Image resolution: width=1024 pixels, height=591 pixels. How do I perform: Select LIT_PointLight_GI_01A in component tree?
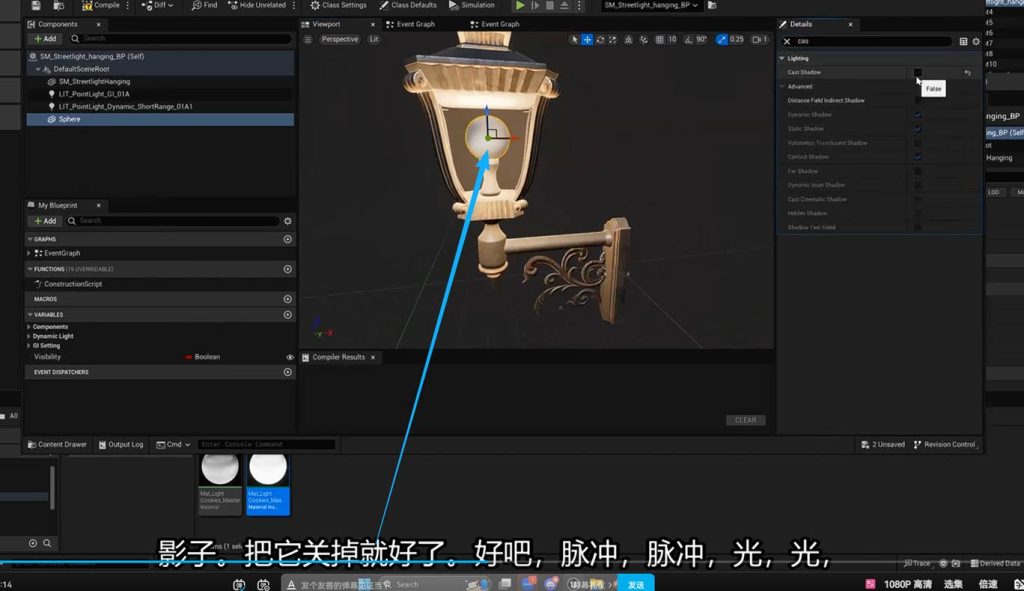pos(93,94)
